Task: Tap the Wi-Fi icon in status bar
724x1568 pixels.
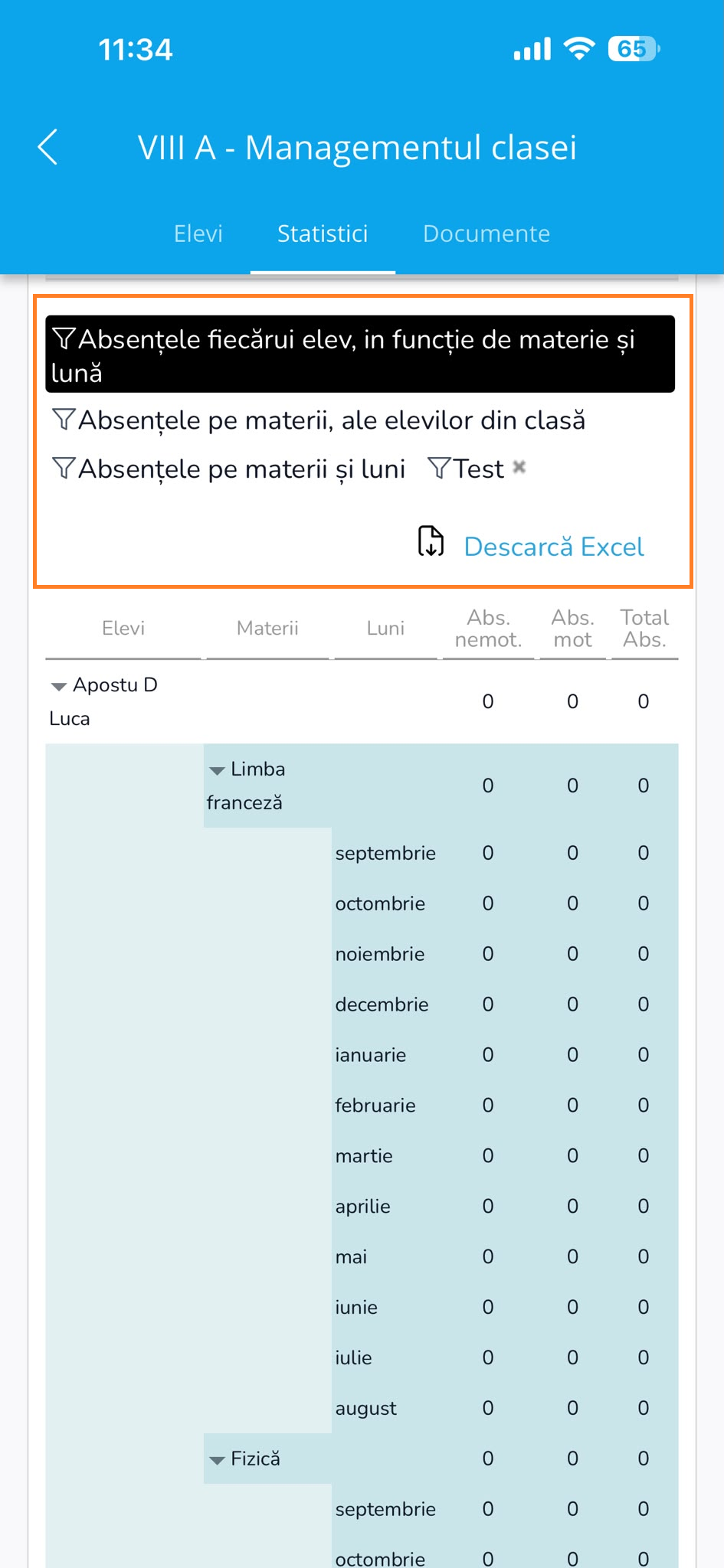Action: pos(579,49)
